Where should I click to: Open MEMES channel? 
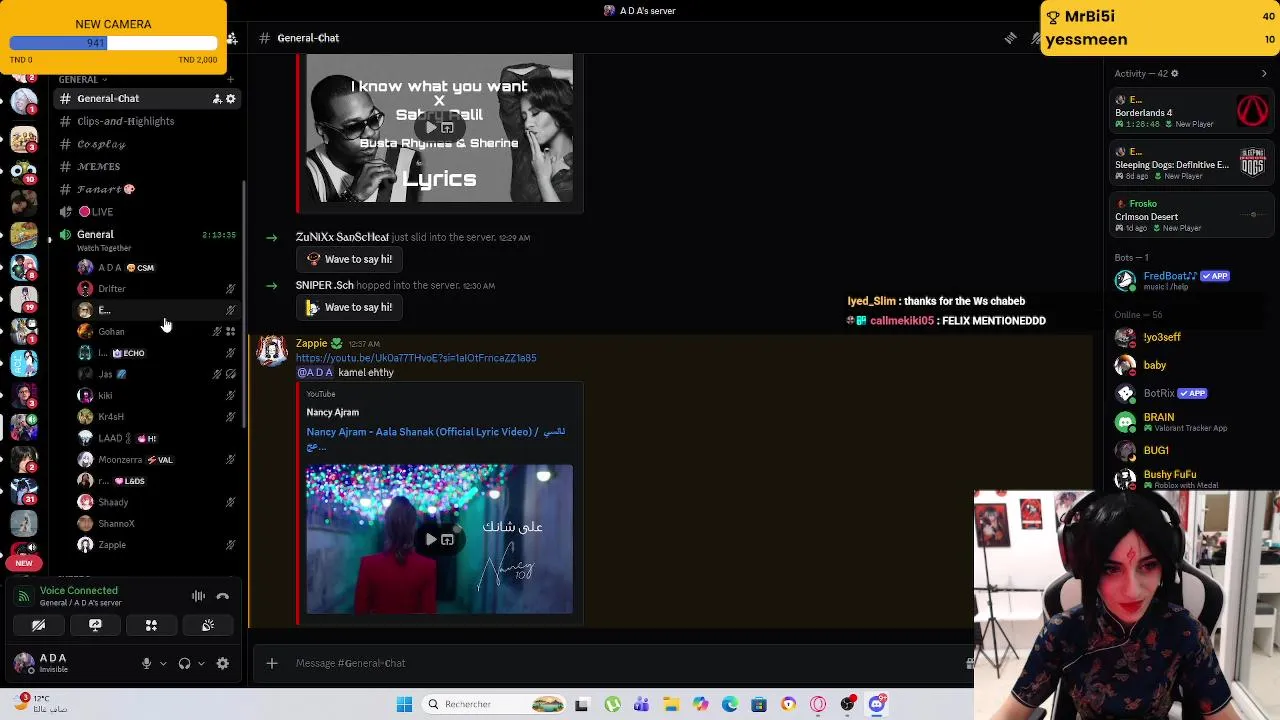pos(98,167)
